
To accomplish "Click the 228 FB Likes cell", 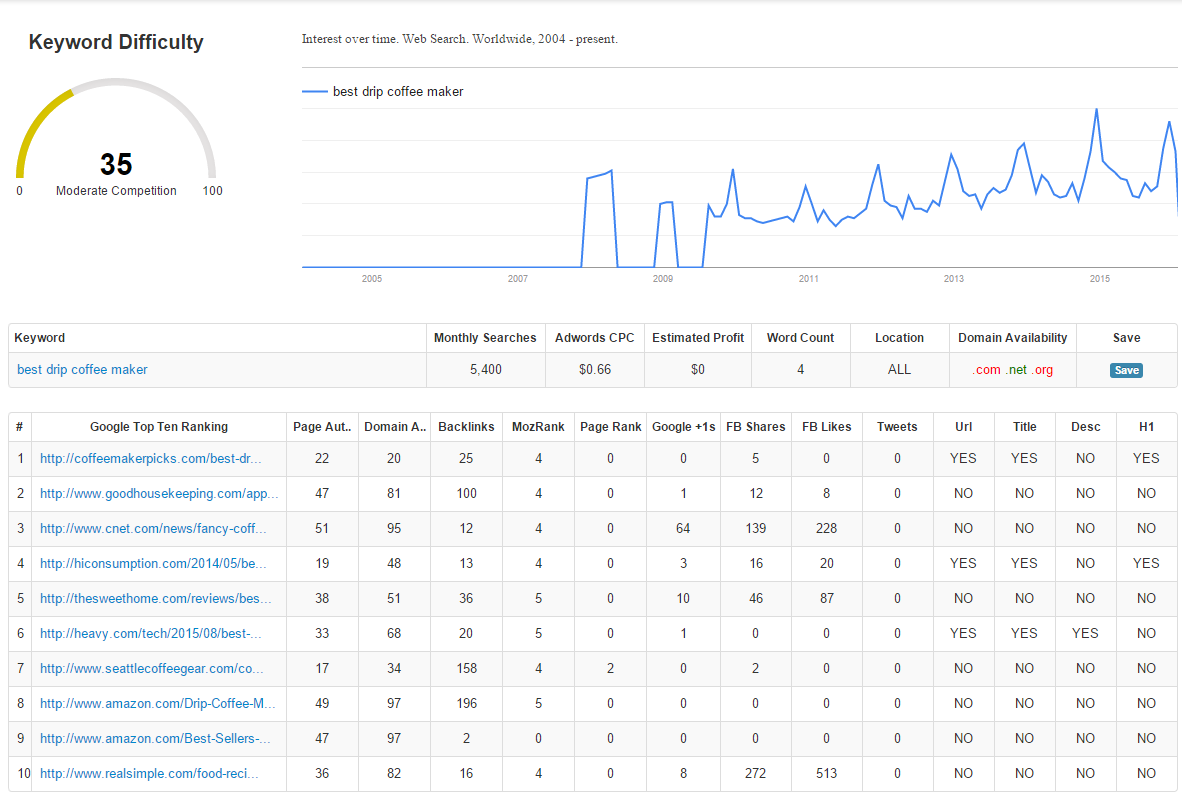I will point(826,529).
